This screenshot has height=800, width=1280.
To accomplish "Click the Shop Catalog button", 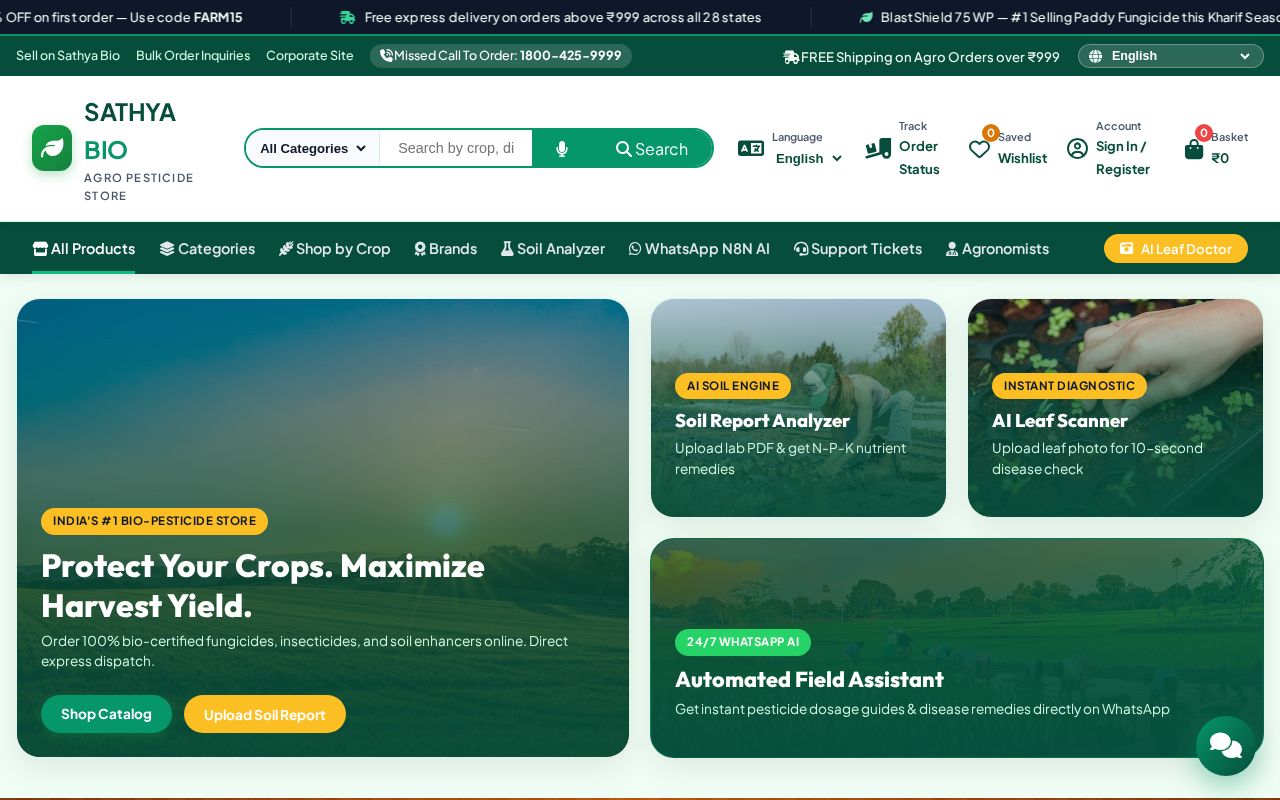I will pos(106,714).
